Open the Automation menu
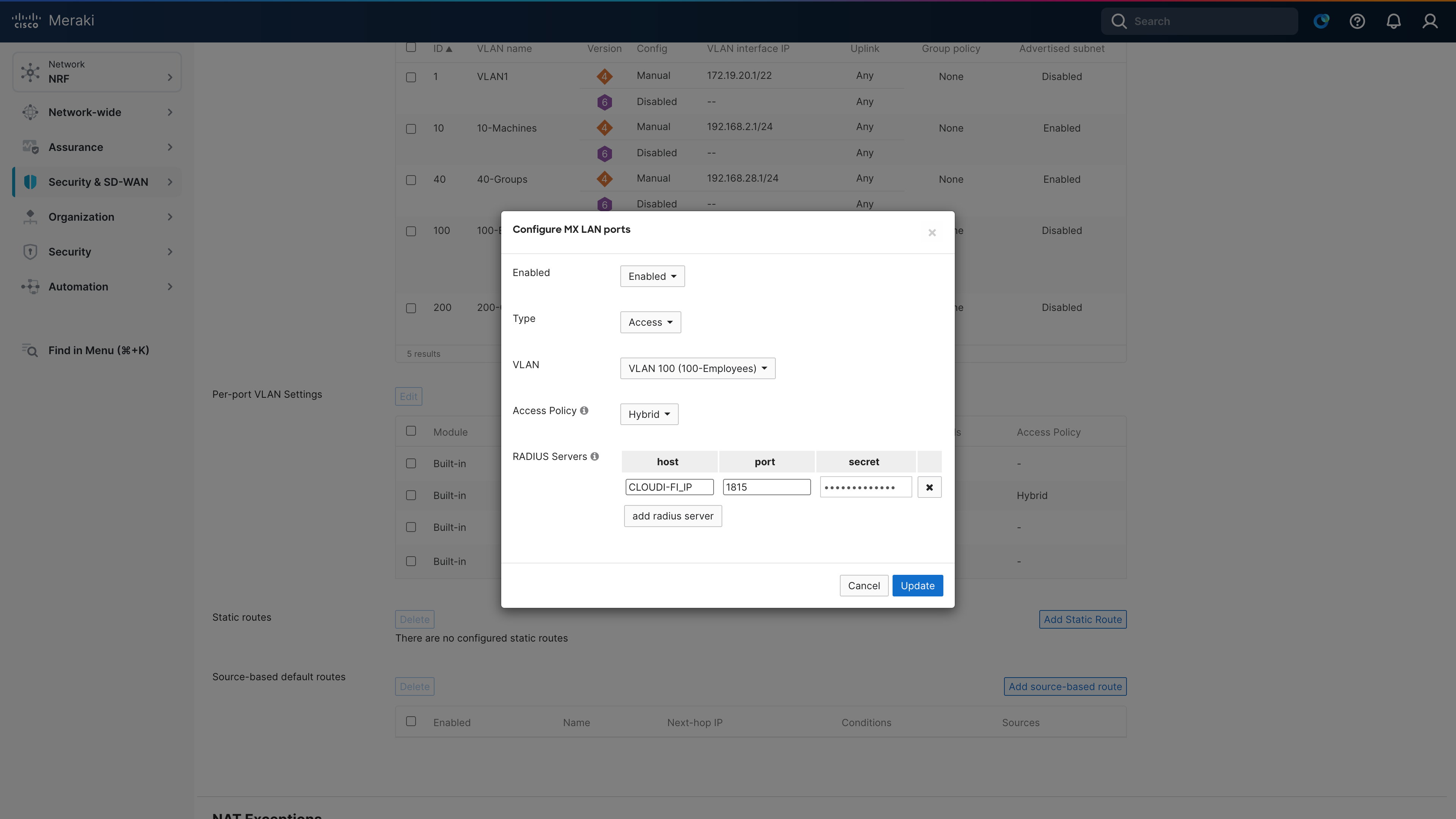 point(97,287)
